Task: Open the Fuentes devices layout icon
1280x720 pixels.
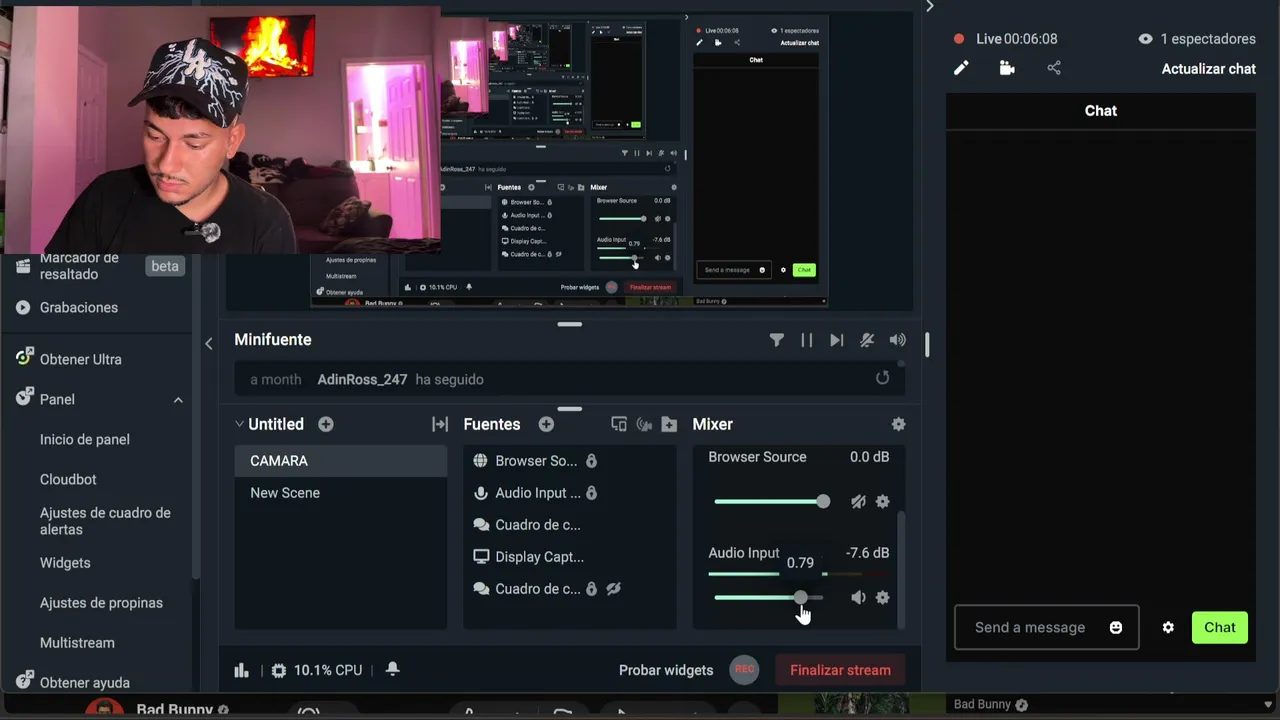Action: tap(619, 424)
